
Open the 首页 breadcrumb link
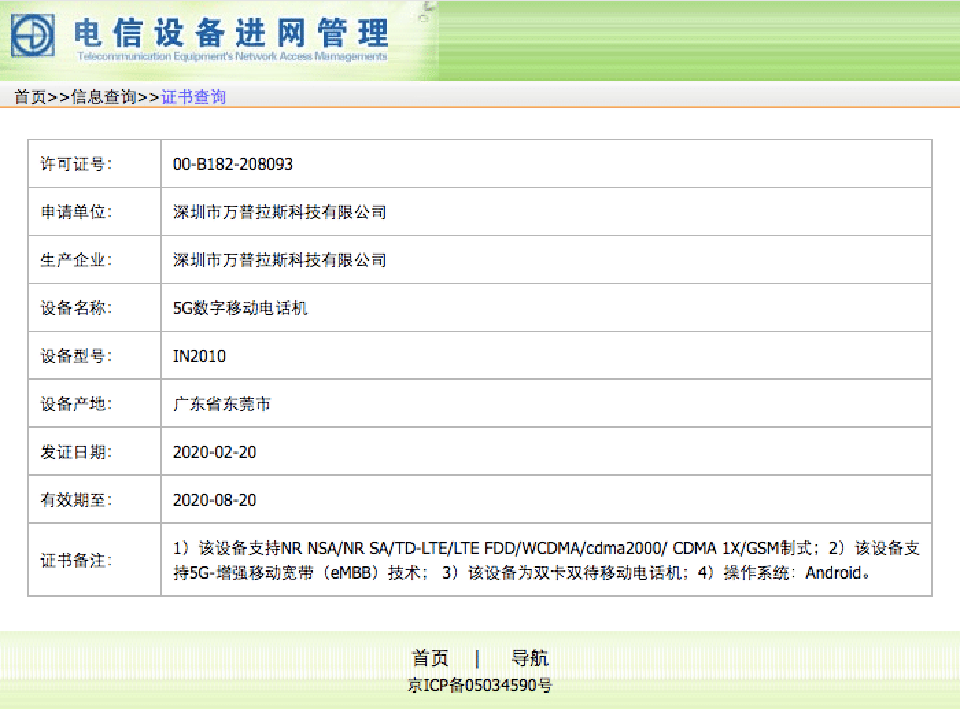[30, 97]
